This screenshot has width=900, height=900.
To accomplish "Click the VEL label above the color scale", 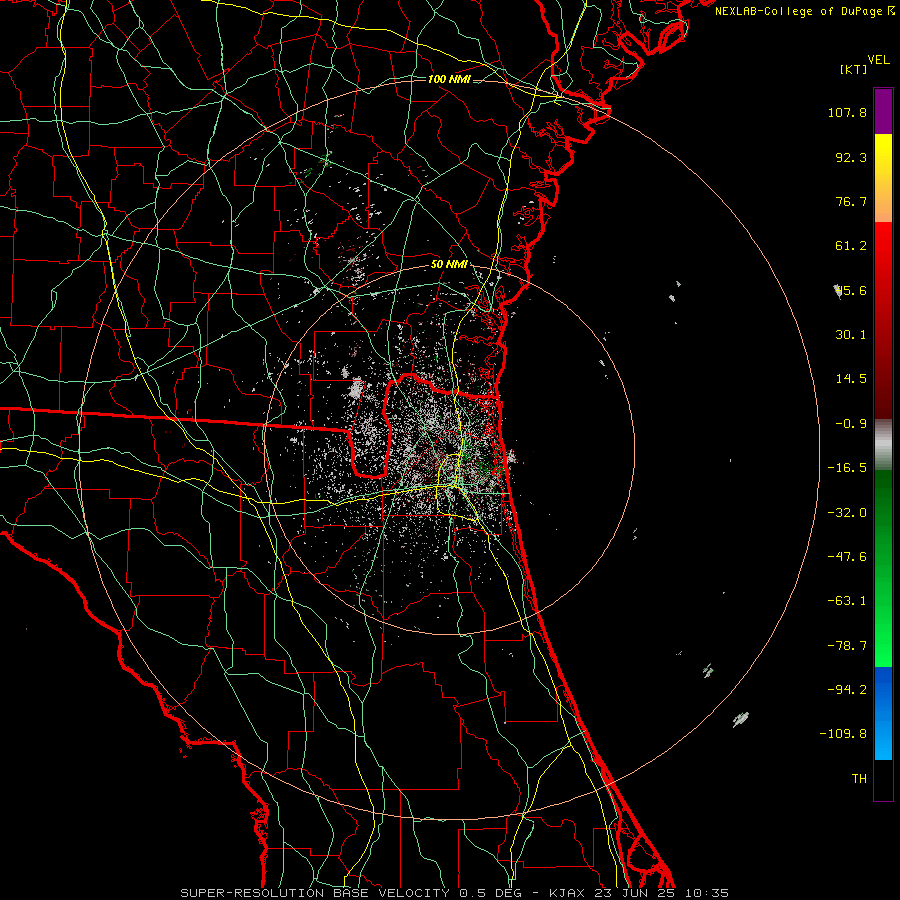I will [x=878, y=60].
